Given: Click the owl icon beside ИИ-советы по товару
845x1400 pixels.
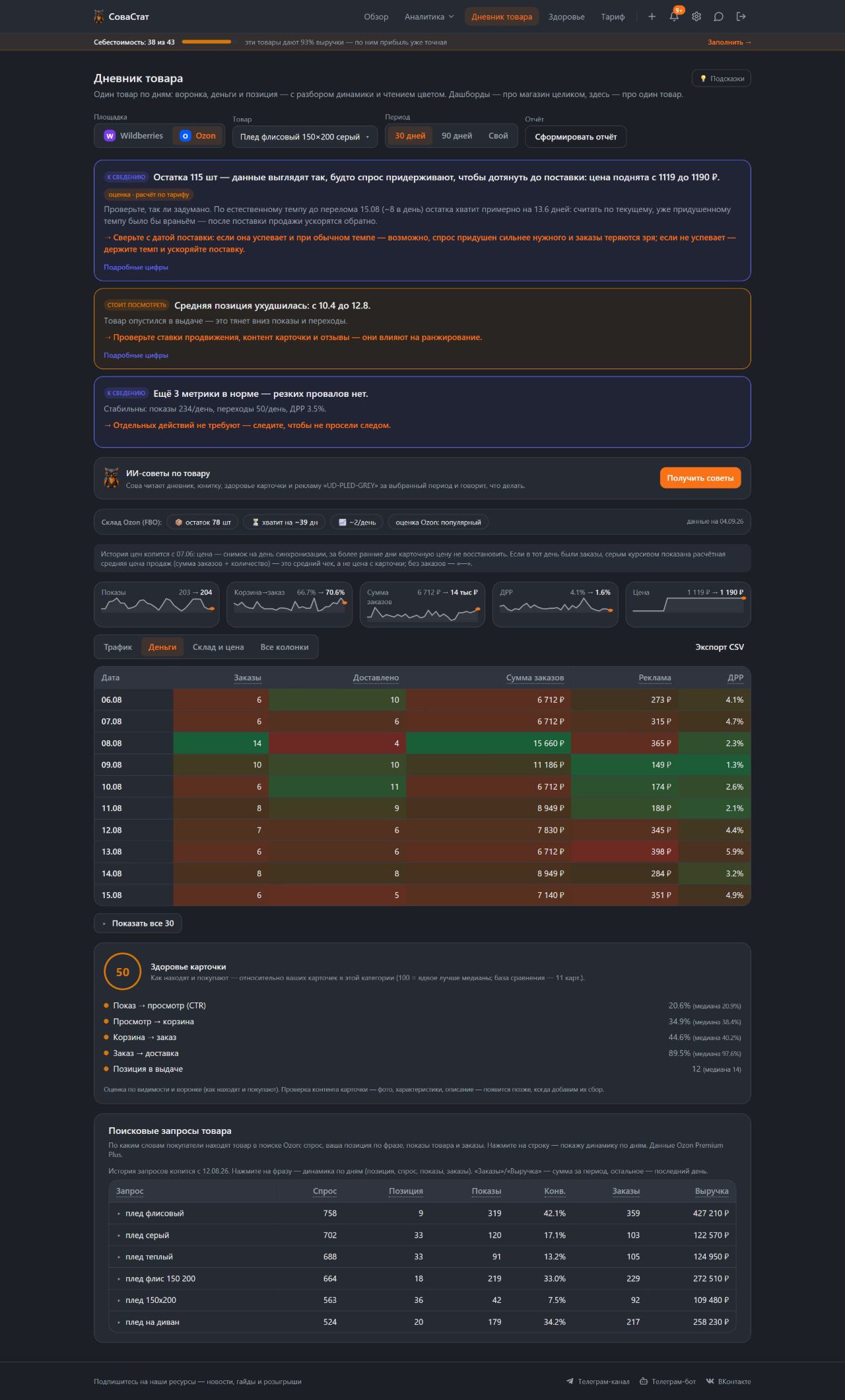Looking at the screenshot, I should click(x=112, y=478).
